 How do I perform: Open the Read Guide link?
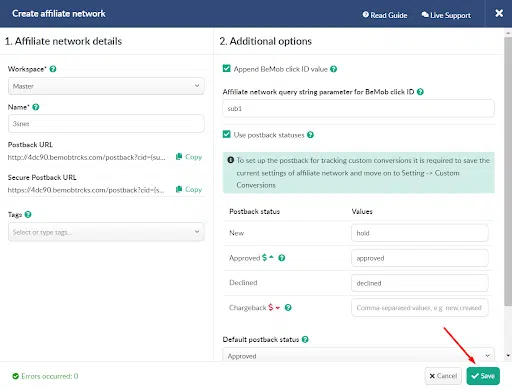[x=385, y=15]
